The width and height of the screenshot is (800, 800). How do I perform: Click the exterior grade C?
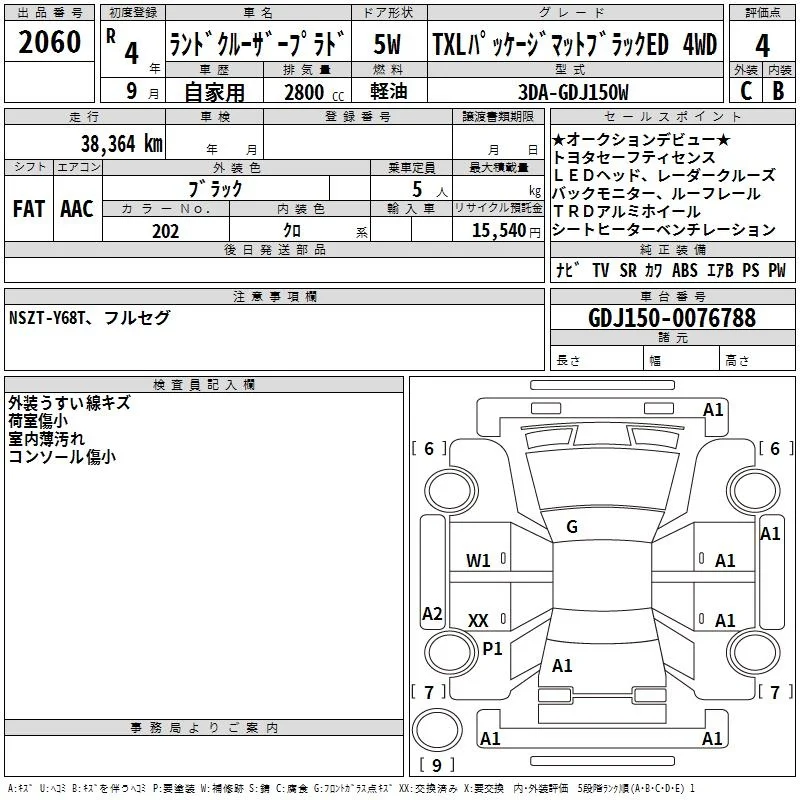[x=746, y=91]
